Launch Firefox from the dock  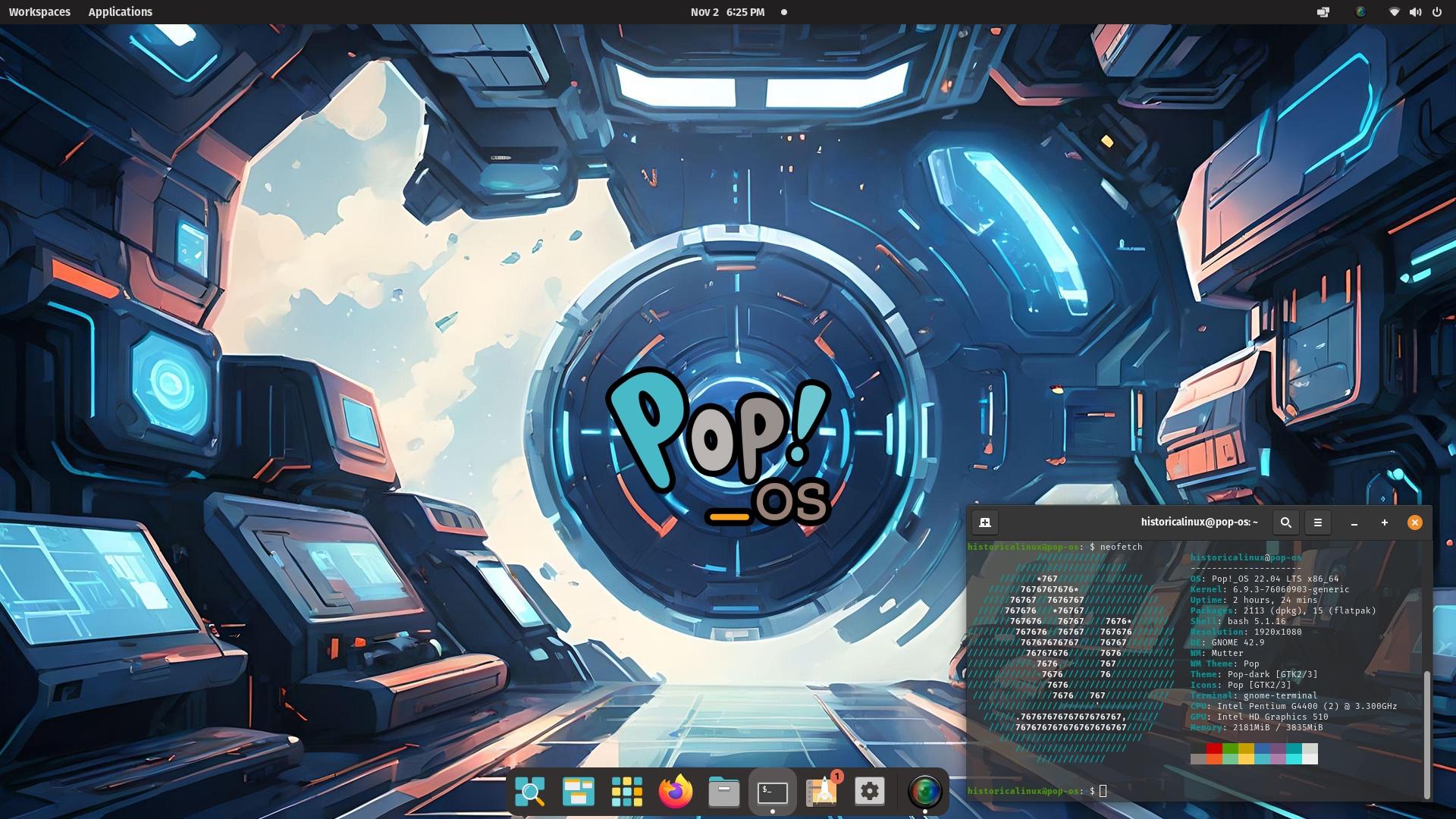click(675, 792)
